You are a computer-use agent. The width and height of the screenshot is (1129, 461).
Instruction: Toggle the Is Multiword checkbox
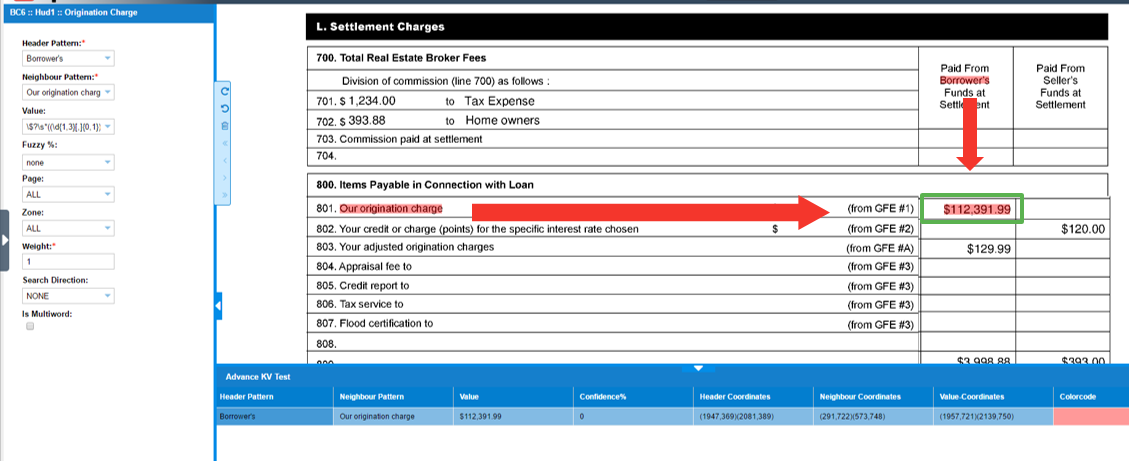click(30, 326)
